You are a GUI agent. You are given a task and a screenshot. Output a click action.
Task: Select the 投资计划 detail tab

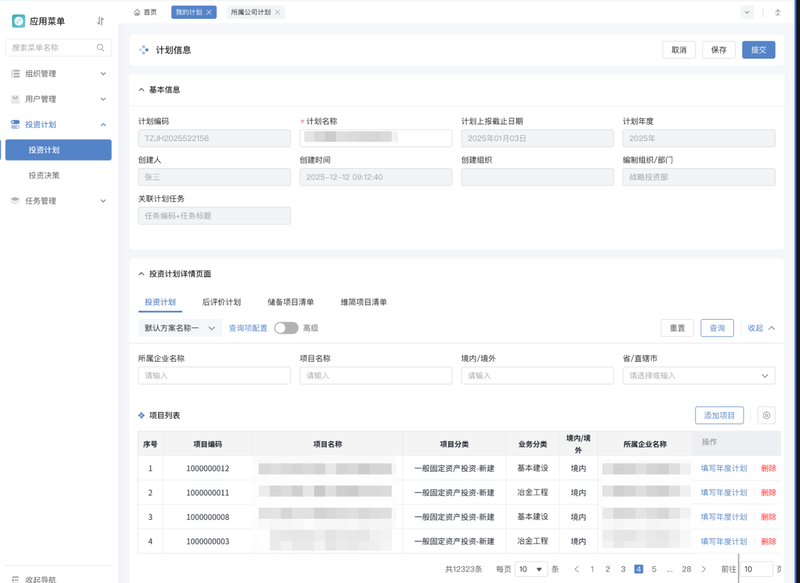pyautogui.click(x=160, y=302)
